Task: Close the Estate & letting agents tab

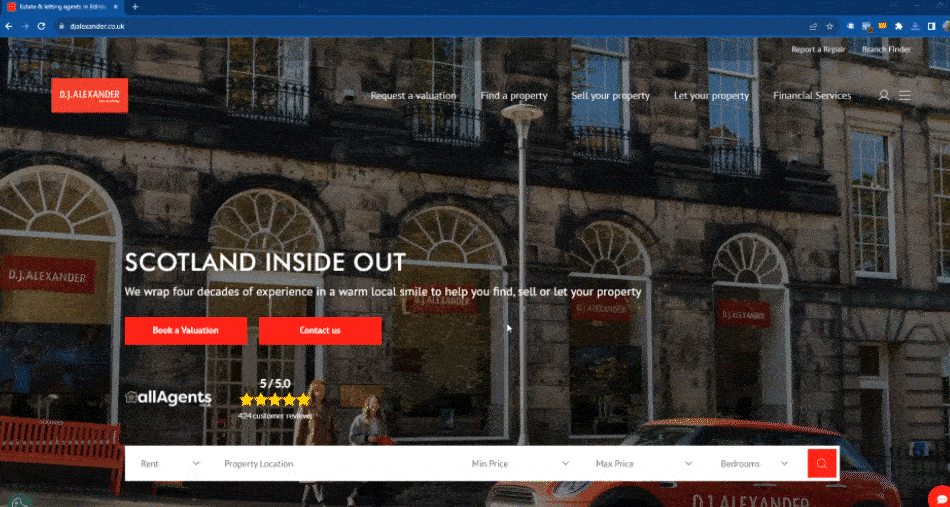Action: pyautogui.click(x=116, y=7)
